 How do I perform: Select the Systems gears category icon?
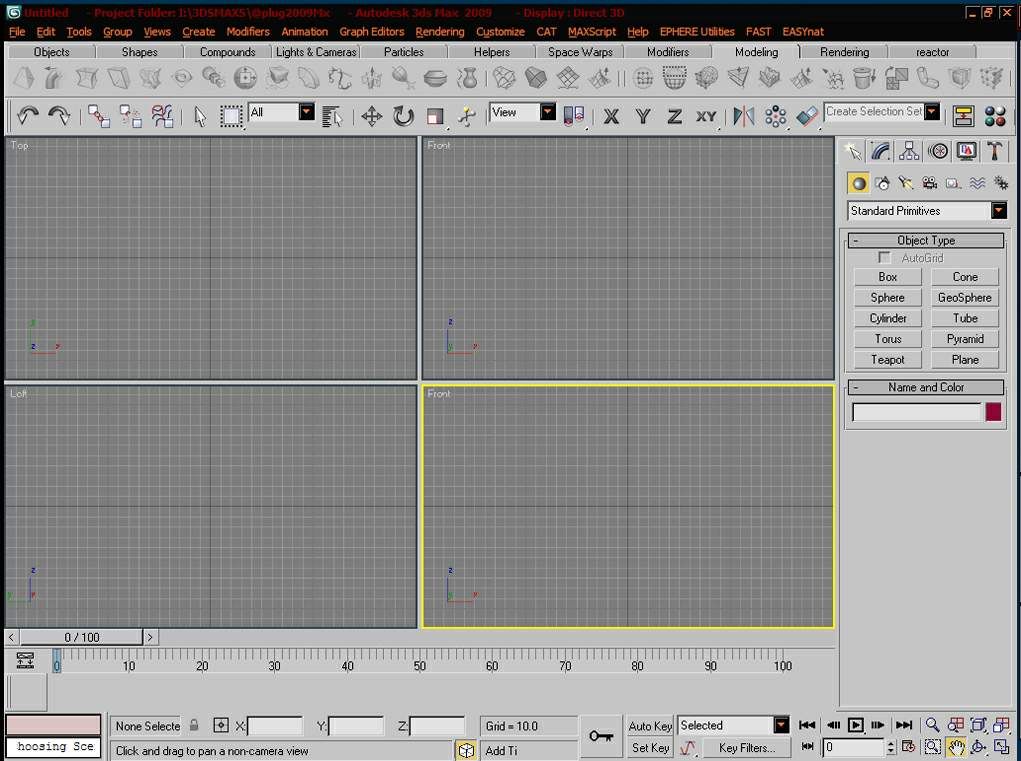(x=1001, y=184)
